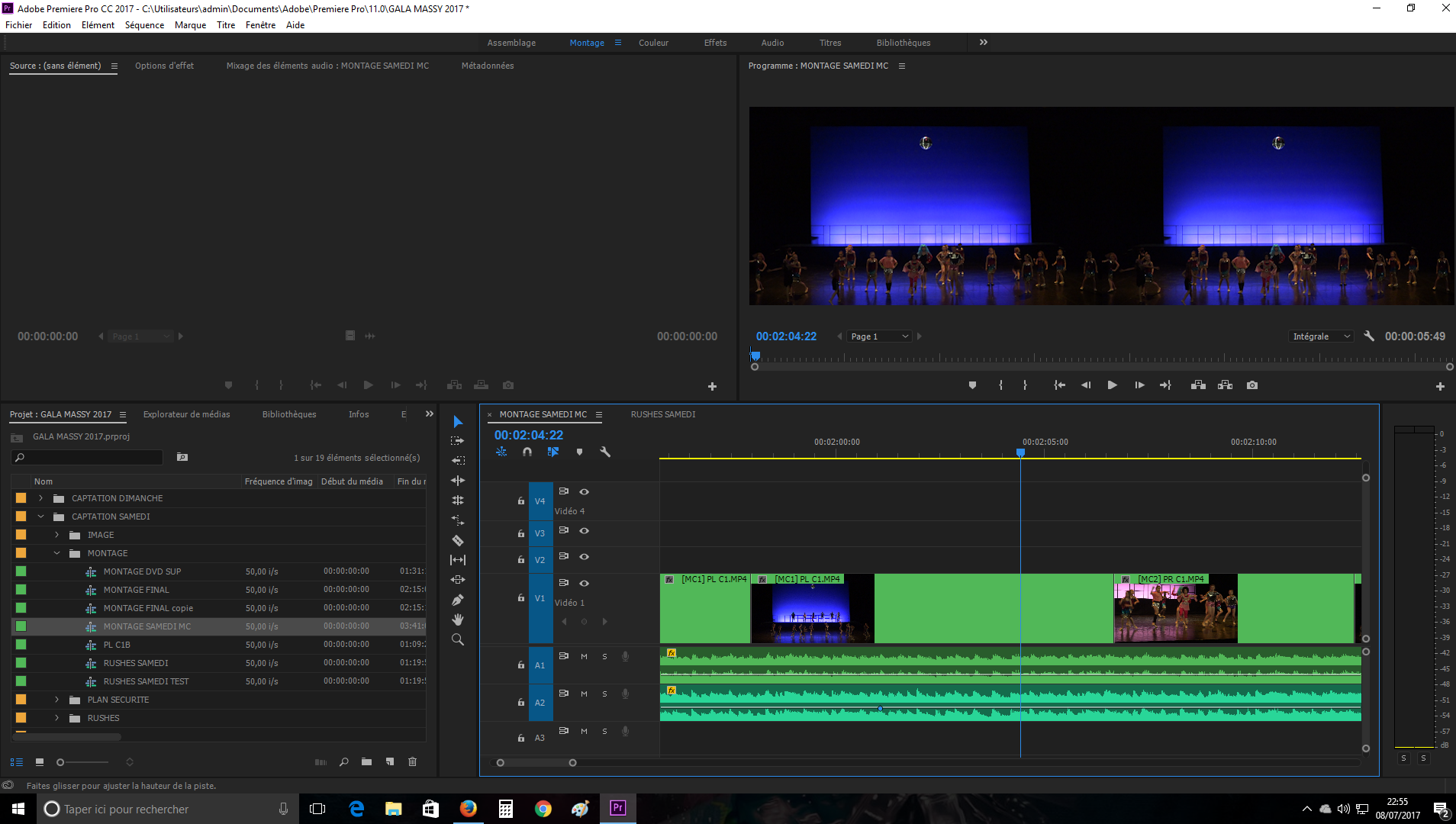Toggle nest sequences insert mode
Image resolution: width=1456 pixels, height=824 pixels.
pyautogui.click(x=501, y=452)
